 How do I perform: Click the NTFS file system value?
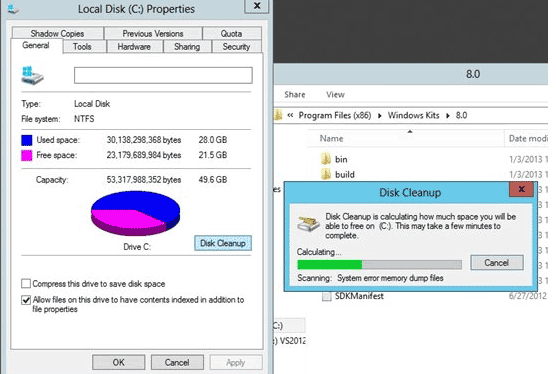(84, 119)
